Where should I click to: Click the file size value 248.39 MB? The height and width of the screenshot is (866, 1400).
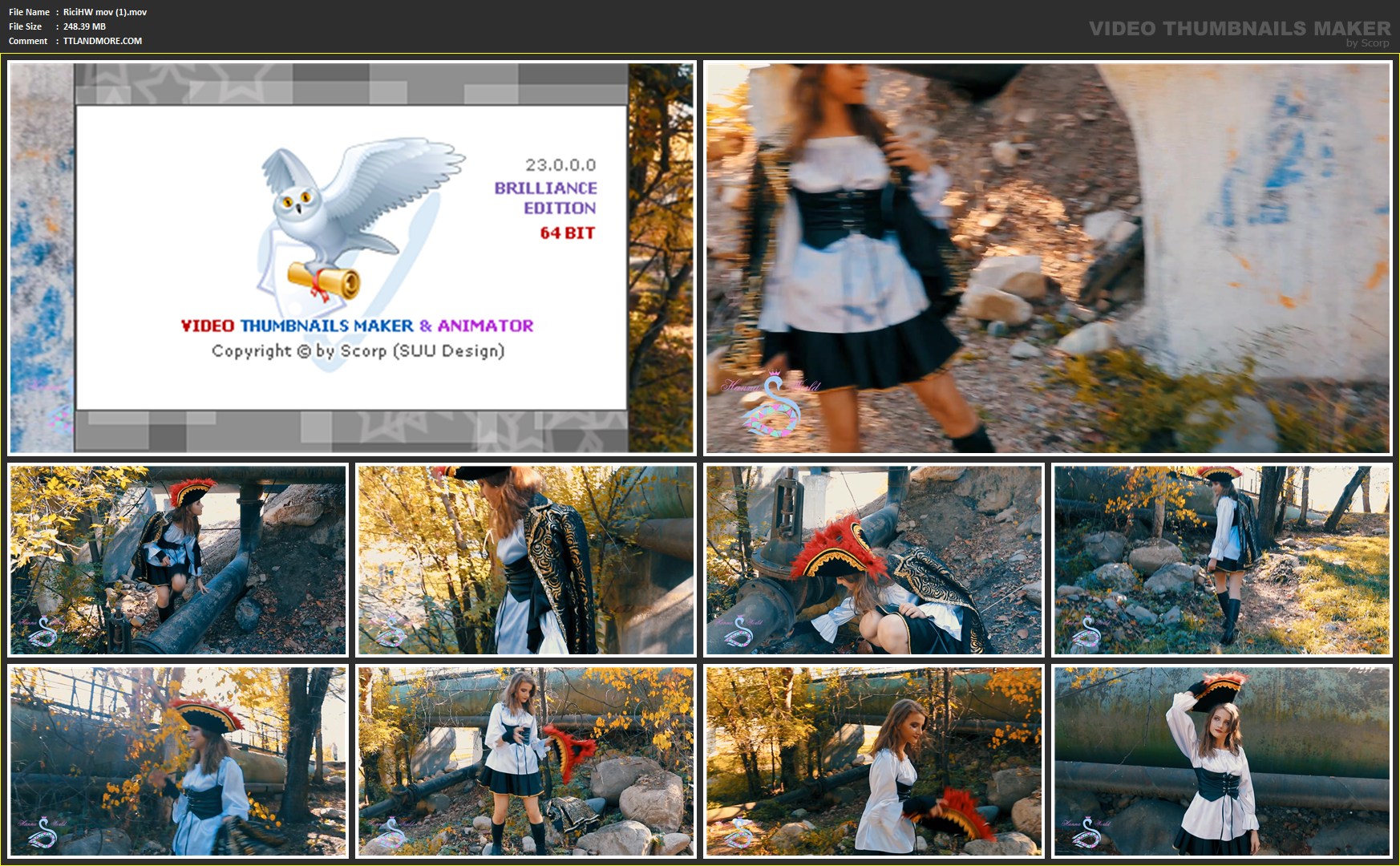tap(84, 26)
